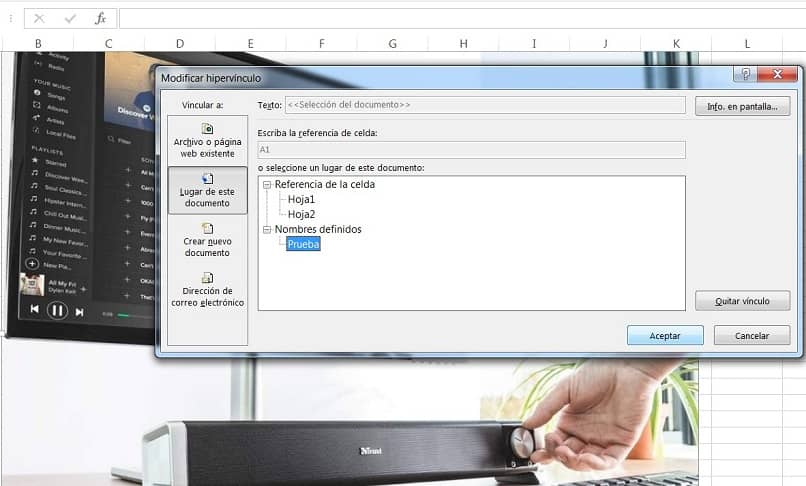Click the next track icon in picture
Viewport: 806px width, 486px height.
(79, 312)
